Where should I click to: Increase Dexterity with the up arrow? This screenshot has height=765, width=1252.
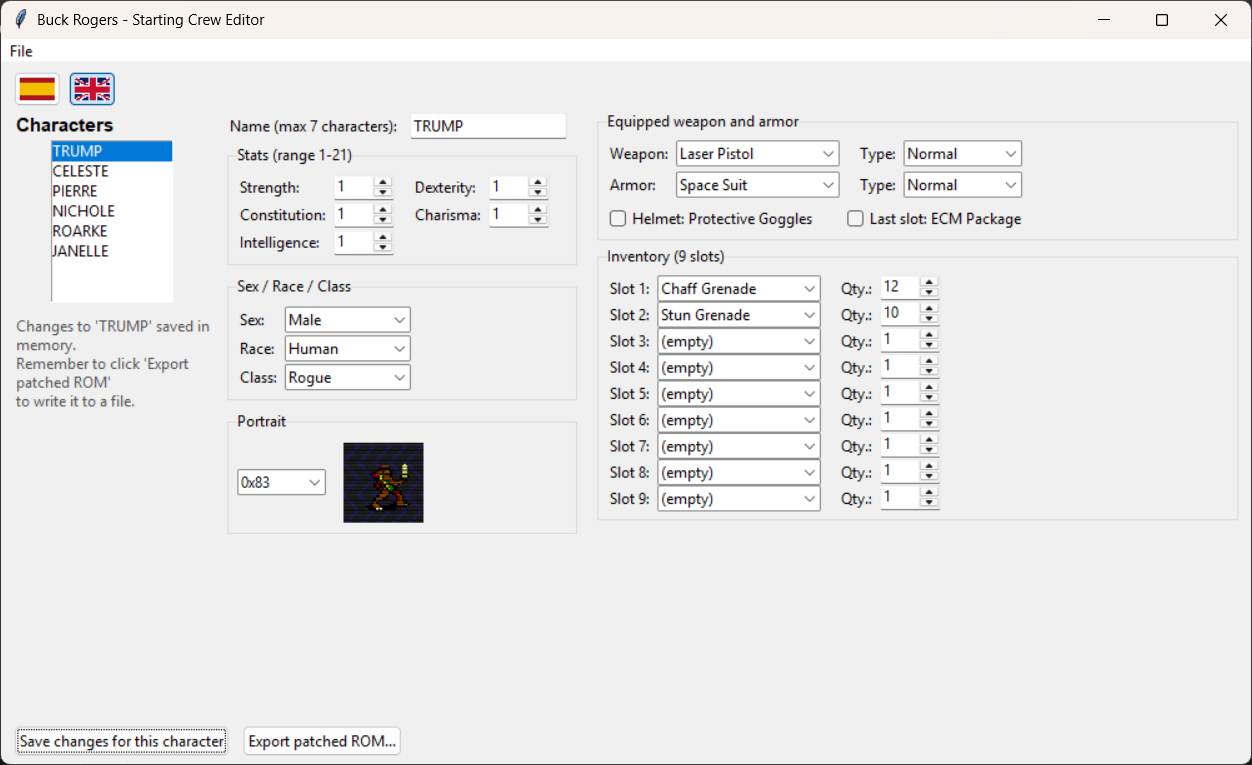[x=538, y=182]
